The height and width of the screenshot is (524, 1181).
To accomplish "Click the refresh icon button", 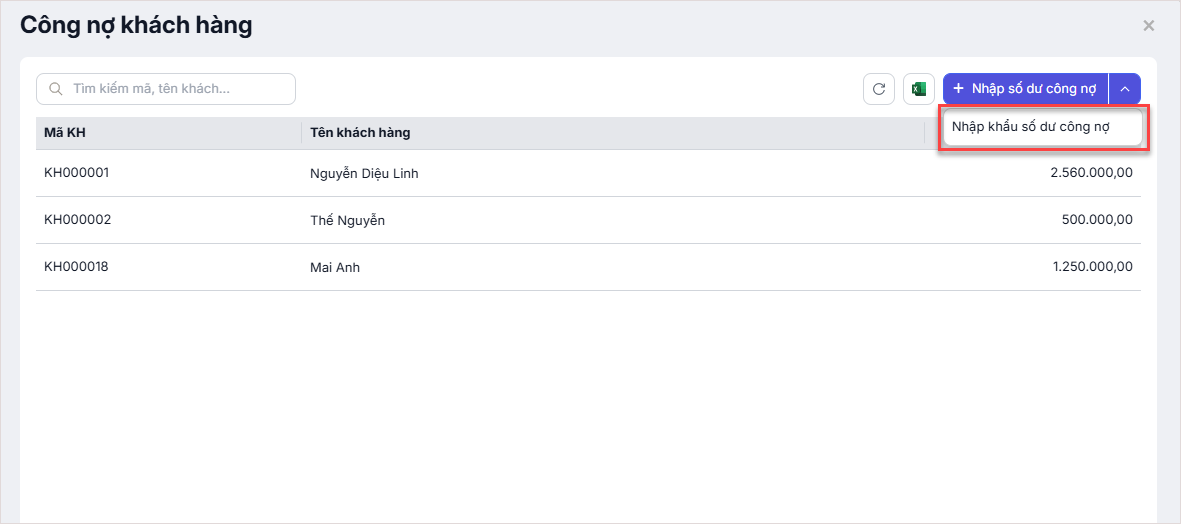I will click(879, 89).
